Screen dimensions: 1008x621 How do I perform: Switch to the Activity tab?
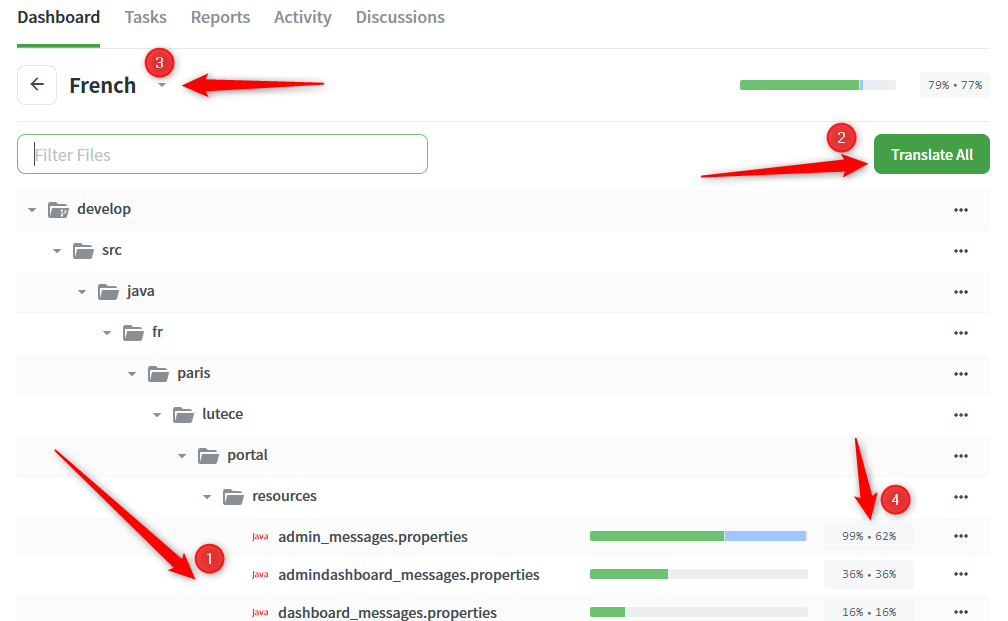coord(302,17)
